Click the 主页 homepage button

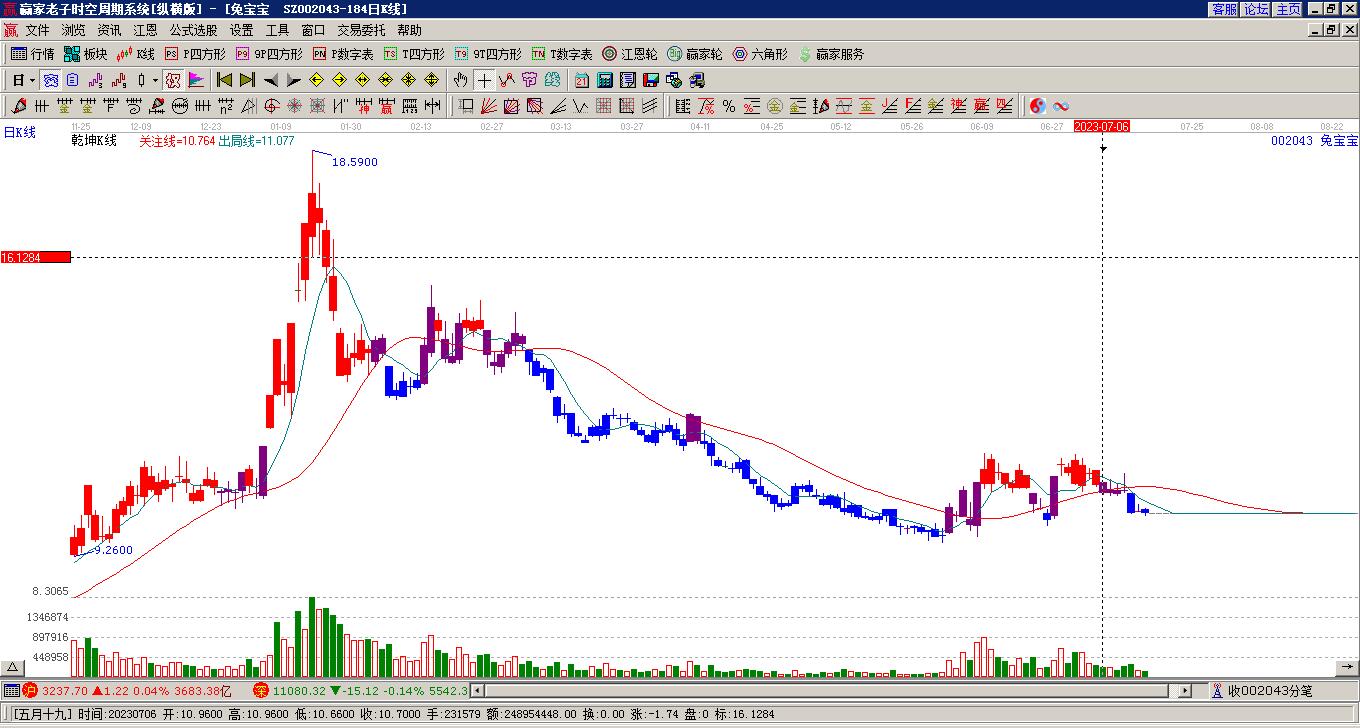1288,9
